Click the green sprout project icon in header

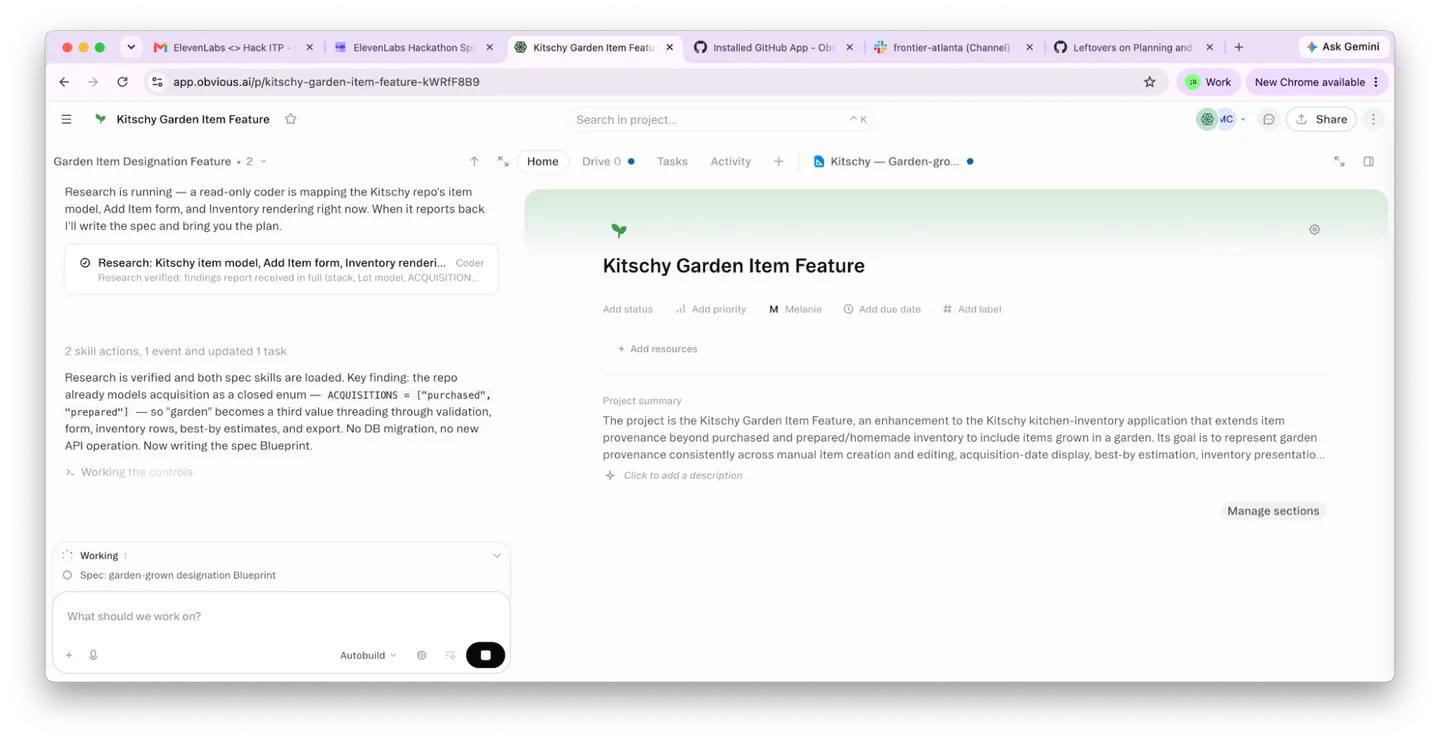[100, 119]
